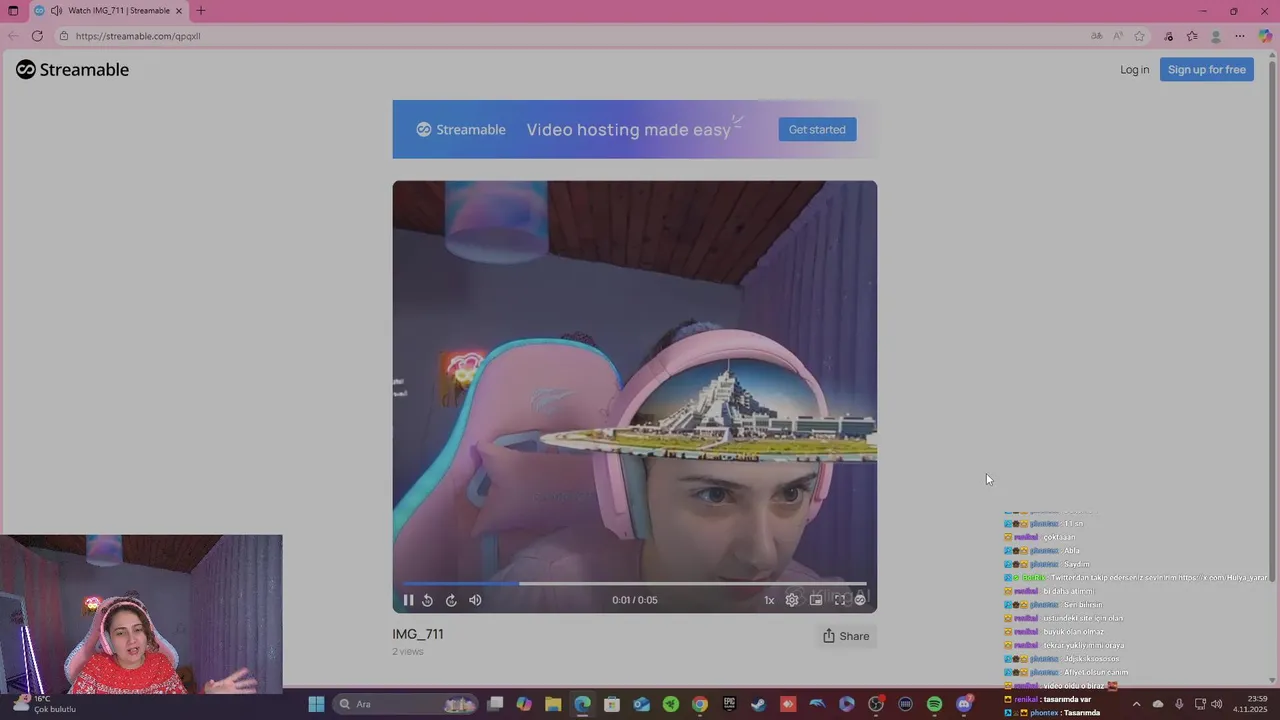The width and height of the screenshot is (1280, 720).
Task: Open Microsoft Store from the taskbar
Action: [x=612, y=704]
